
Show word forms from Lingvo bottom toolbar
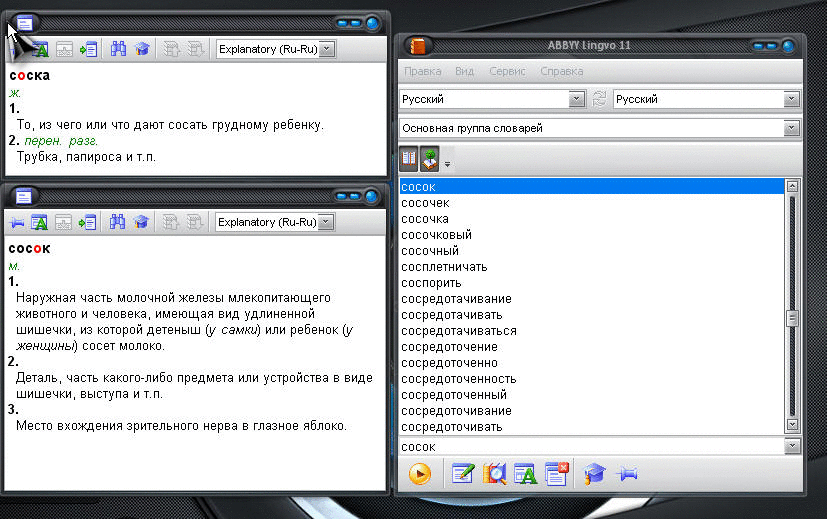tap(525, 474)
